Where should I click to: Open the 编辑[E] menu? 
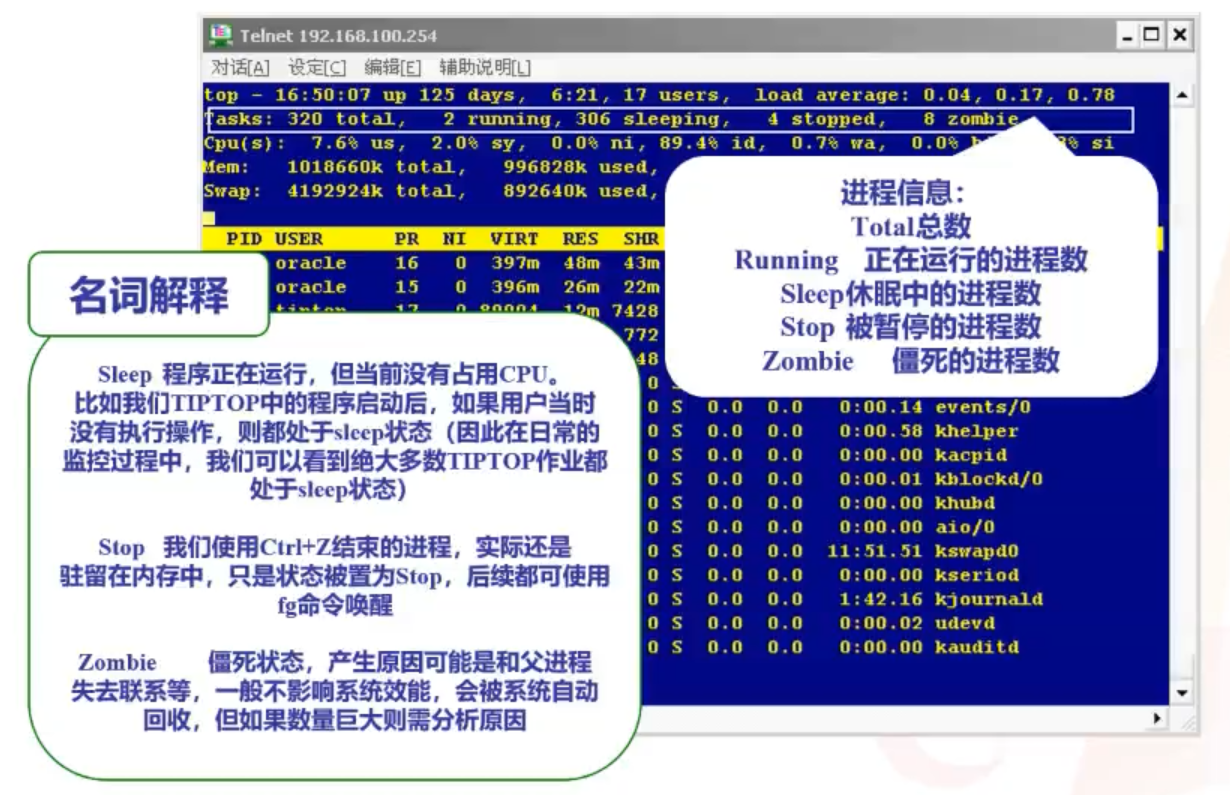click(x=393, y=68)
